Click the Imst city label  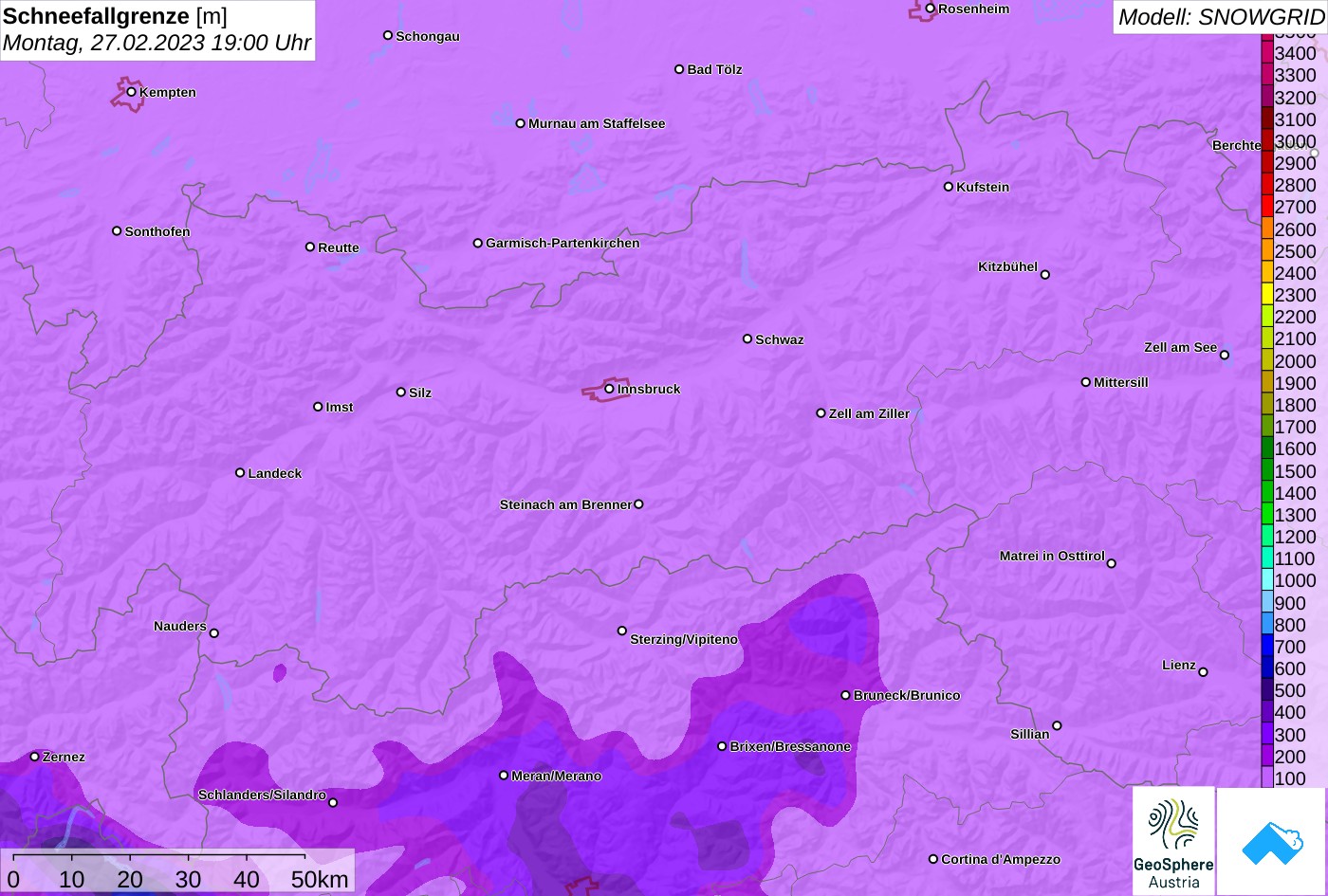point(340,408)
